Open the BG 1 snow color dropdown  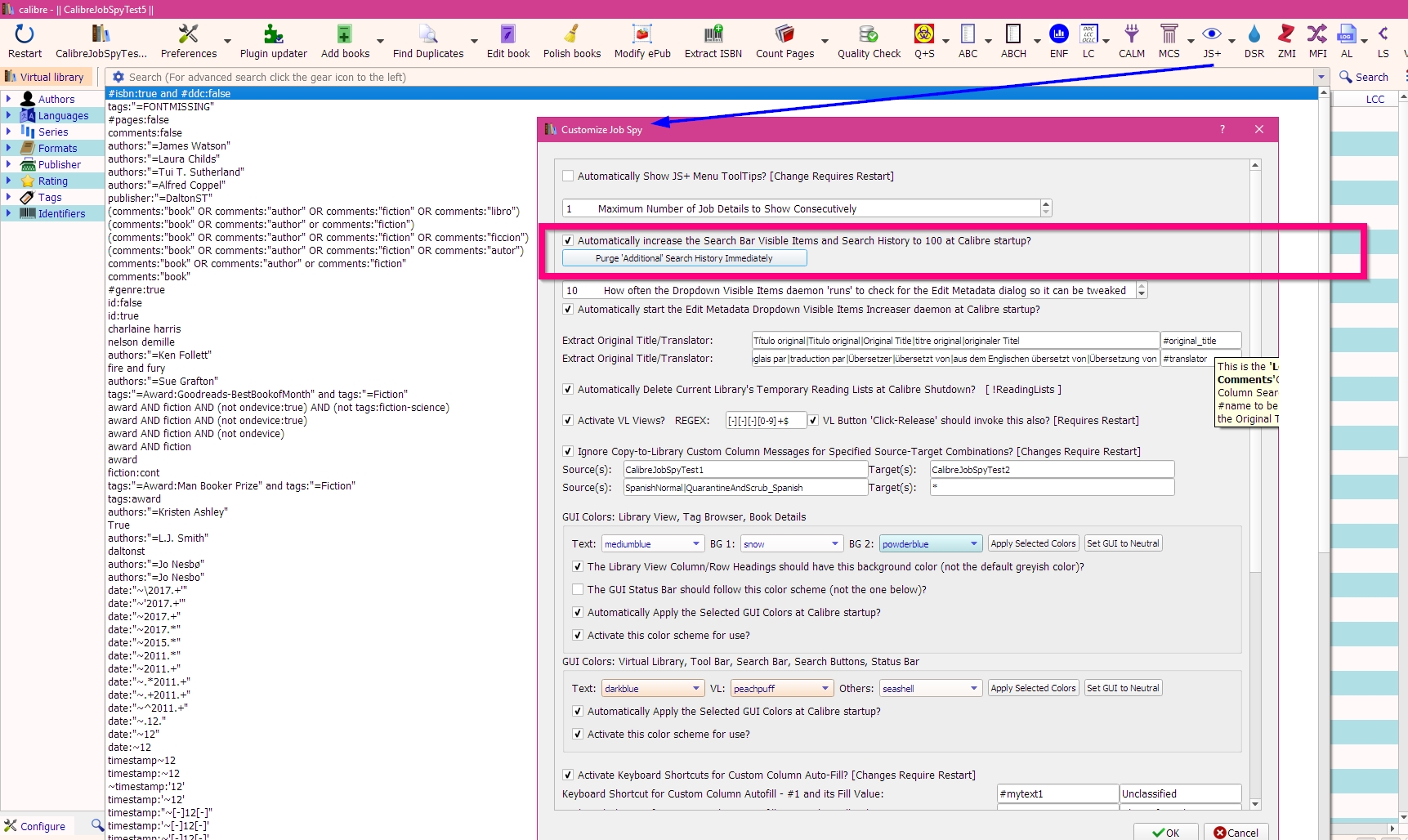[792, 544]
